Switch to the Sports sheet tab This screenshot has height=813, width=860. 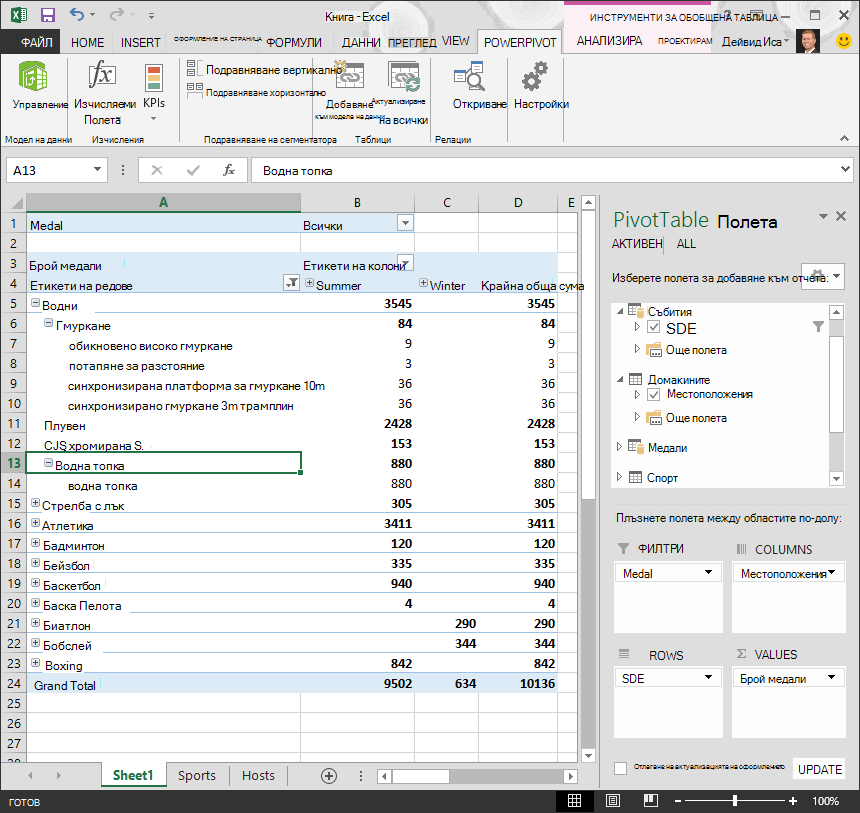point(197,775)
